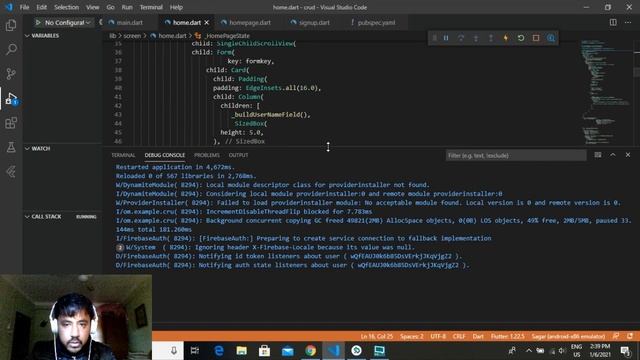This screenshot has height=360, width=640.
Task: Stop the debug session
Action: pos(536,38)
